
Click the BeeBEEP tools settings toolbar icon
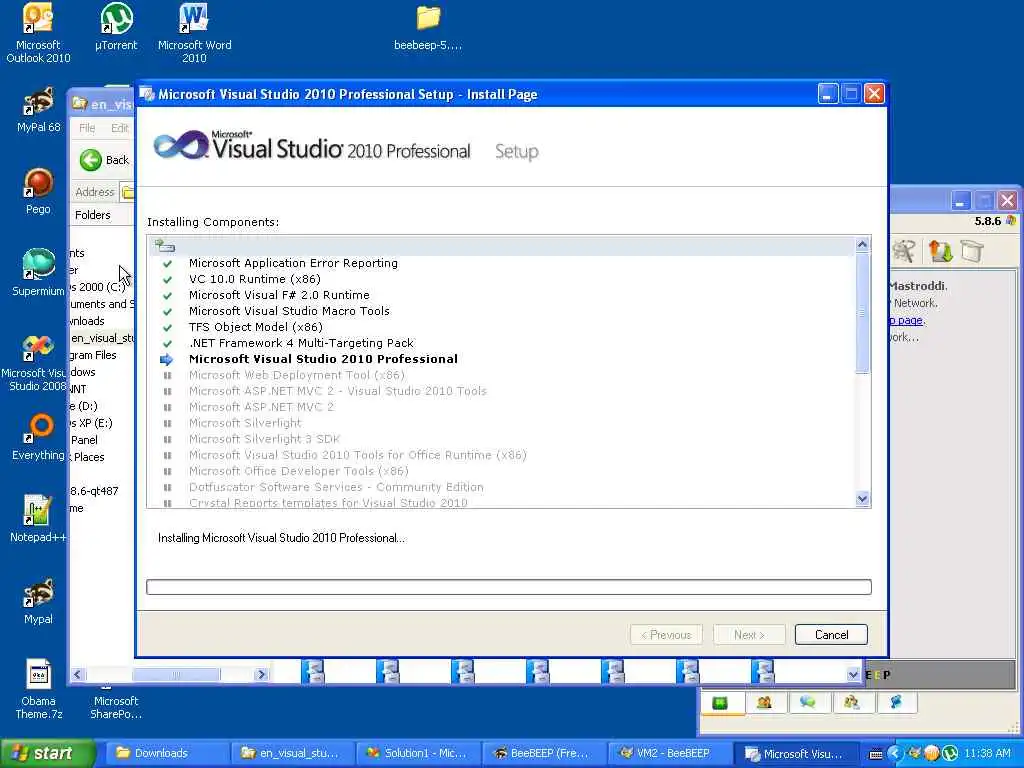(904, 251)
